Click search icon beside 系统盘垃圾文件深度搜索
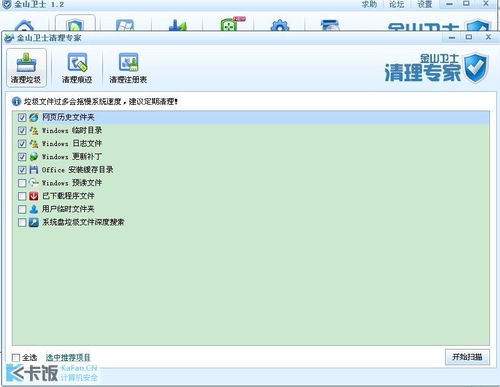The height and width of the screenshot is (387, 500). 34,222
